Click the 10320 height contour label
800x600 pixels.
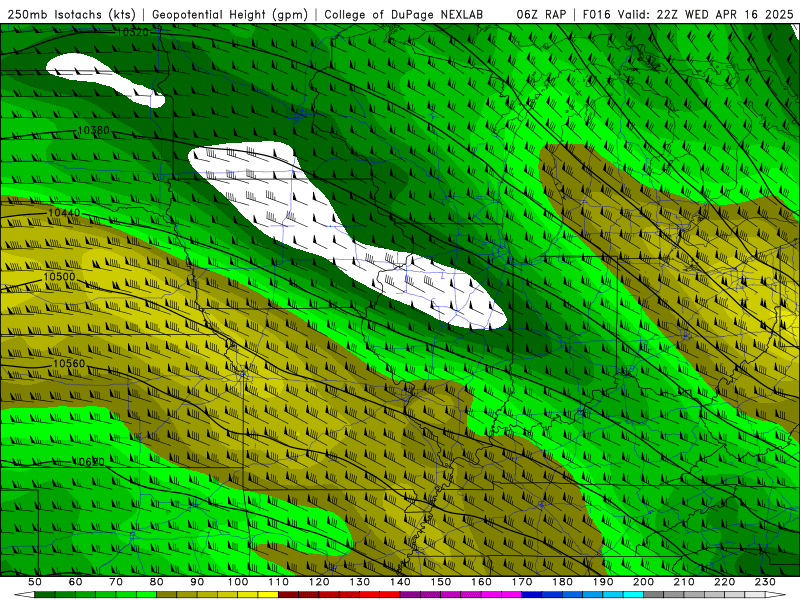click(x=133, y=33)
